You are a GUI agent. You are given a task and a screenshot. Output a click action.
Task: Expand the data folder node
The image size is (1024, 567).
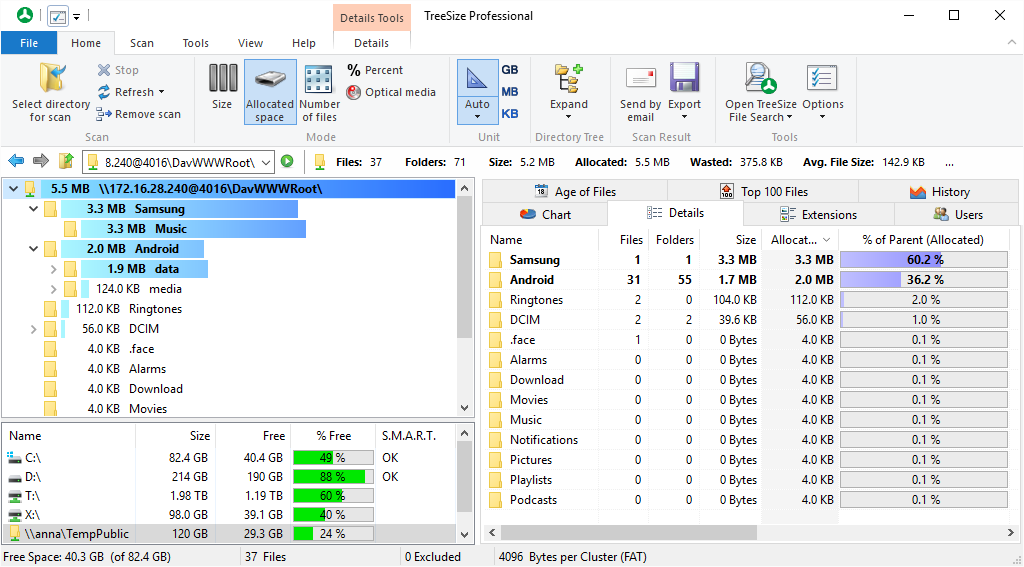(x=54, y=269)
